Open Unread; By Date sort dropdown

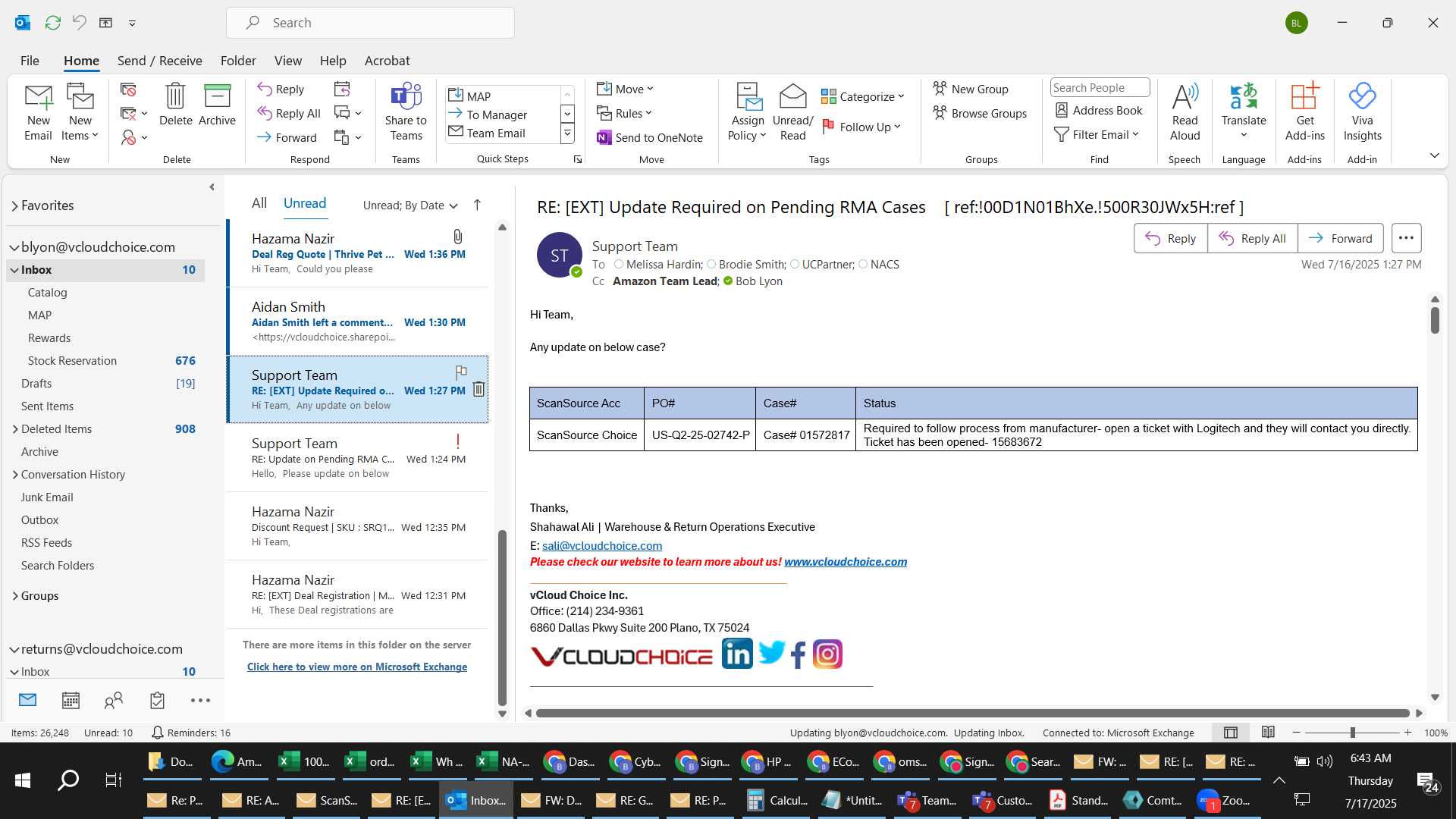(410, 205)
